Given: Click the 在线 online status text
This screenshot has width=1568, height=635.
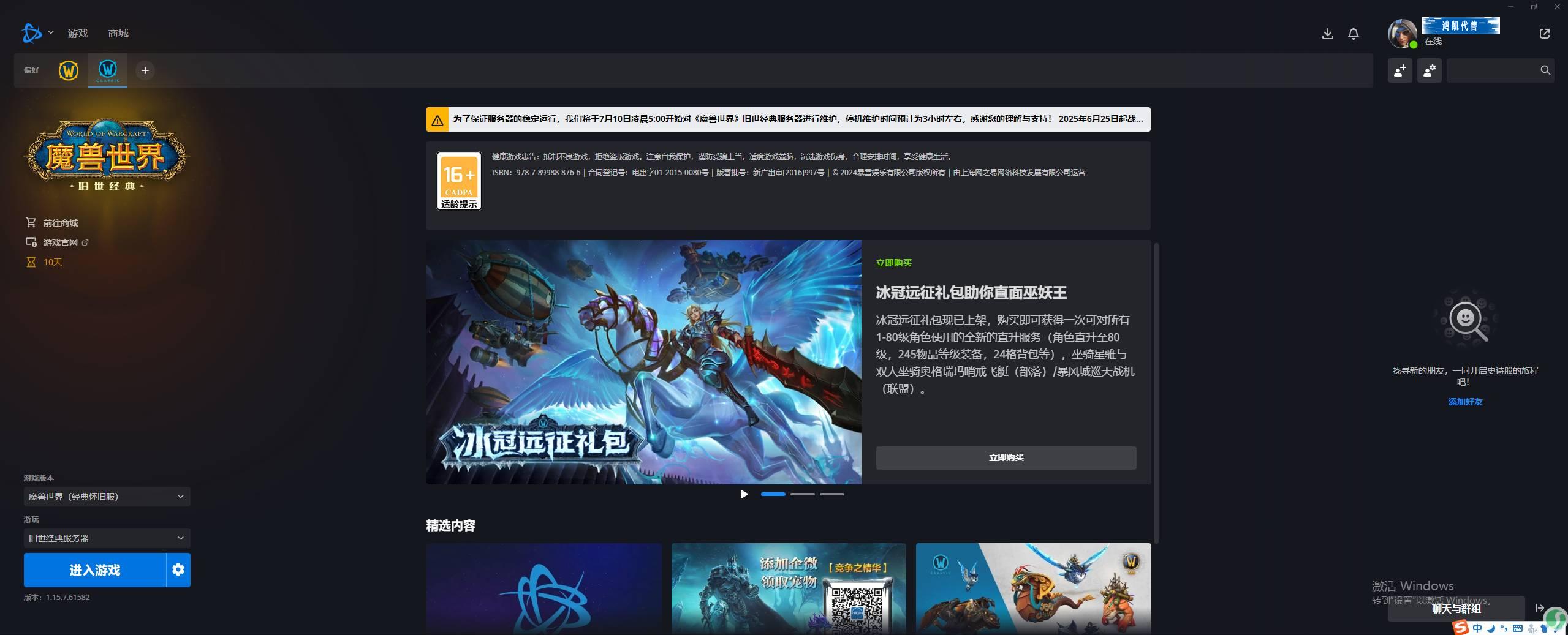Looking at the screenshot, I should coord(1433,42).
